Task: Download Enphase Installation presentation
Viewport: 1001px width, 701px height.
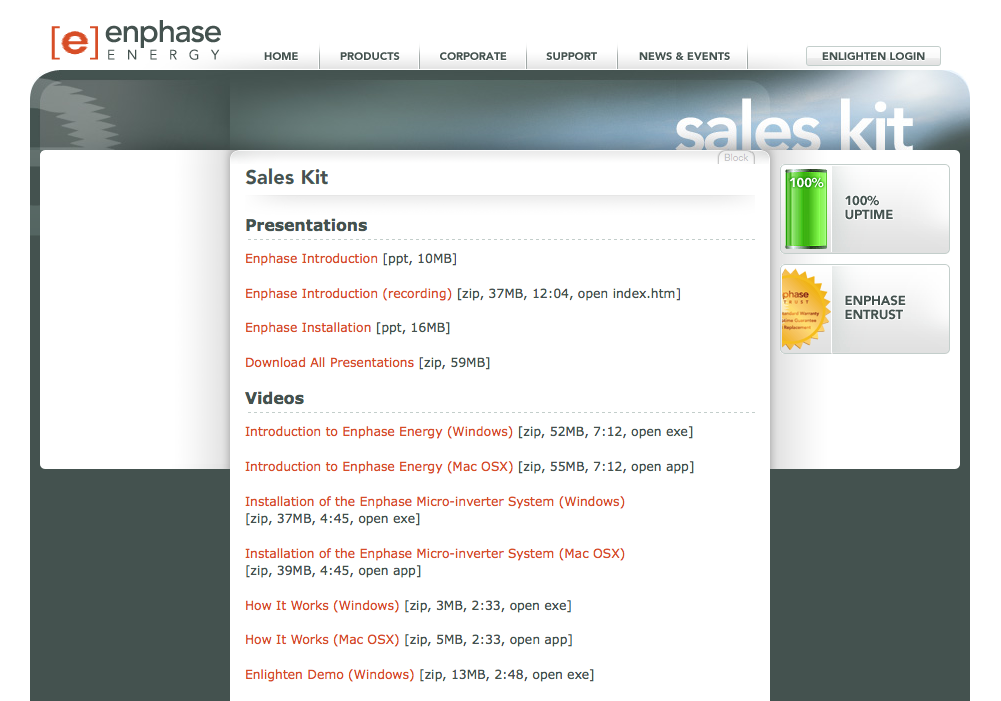Action: (308, 328)
